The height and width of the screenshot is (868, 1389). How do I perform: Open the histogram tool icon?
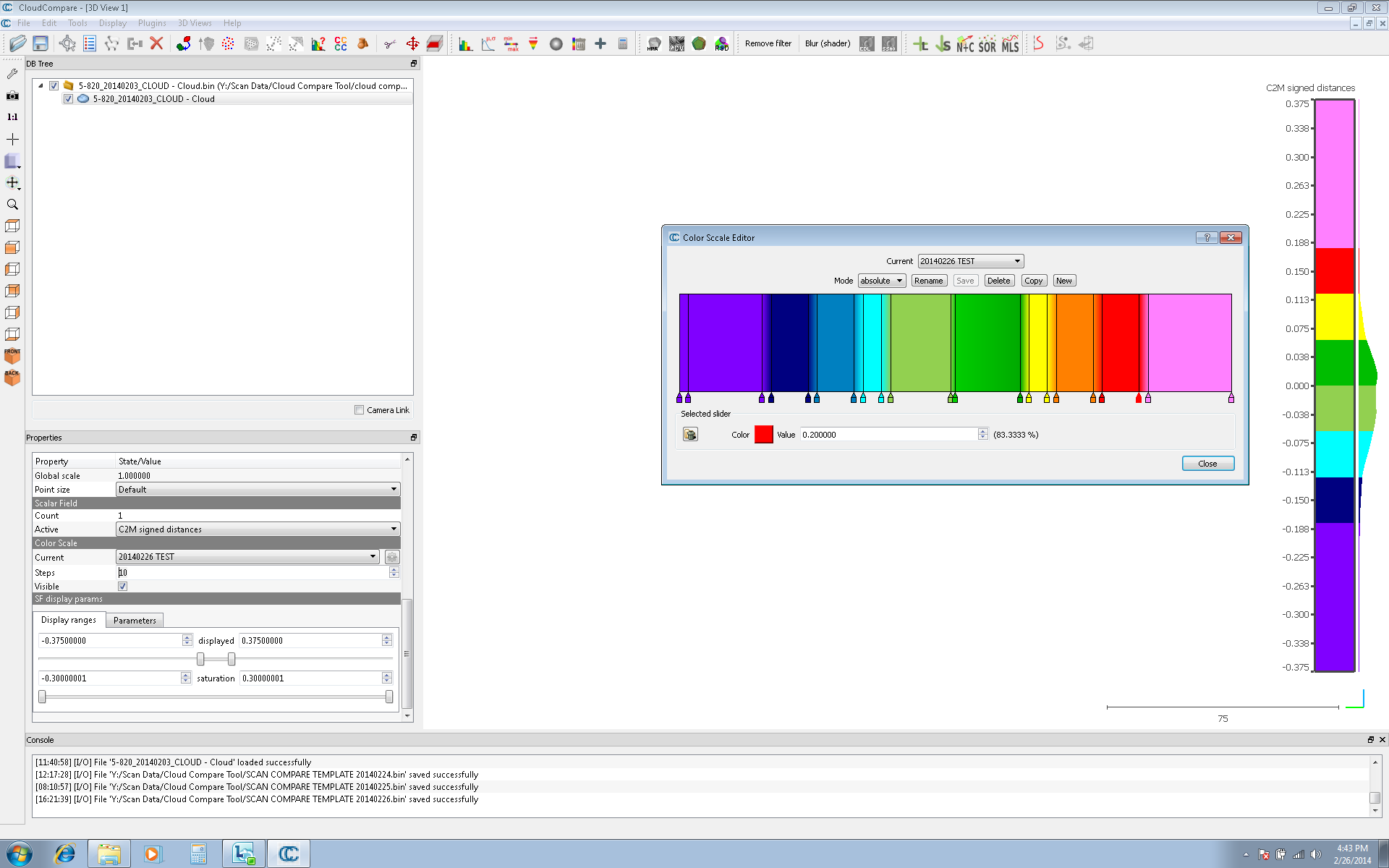pos(465,44)
